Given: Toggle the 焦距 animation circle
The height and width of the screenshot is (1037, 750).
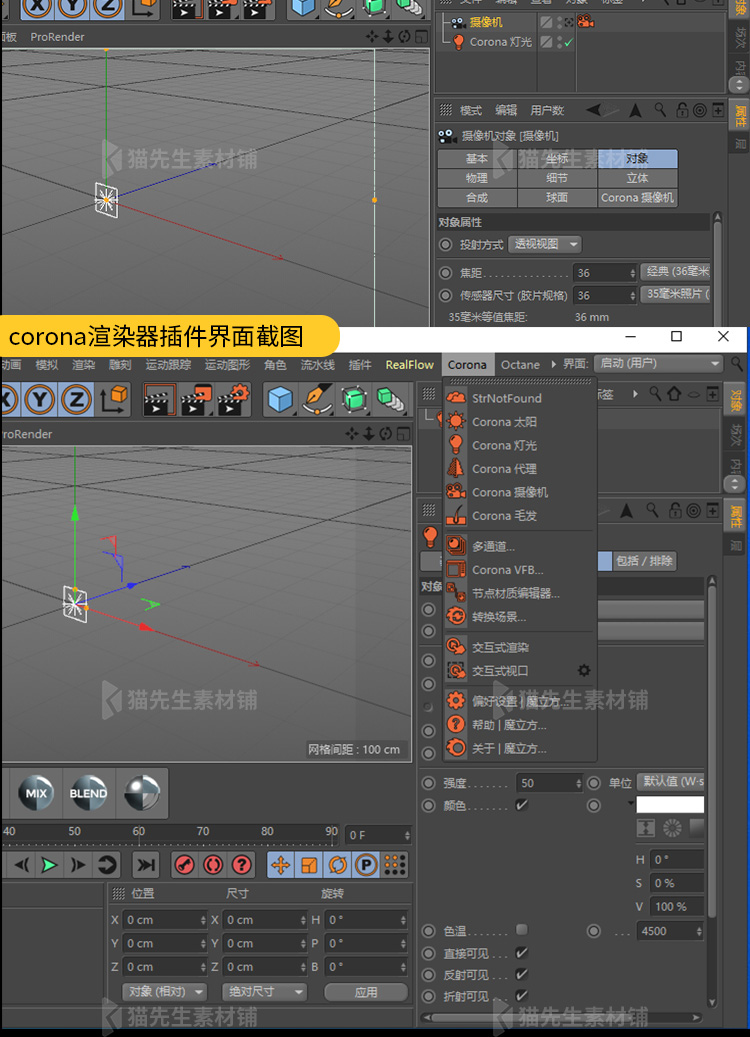Looking at the screenshot, I should point(446,273).
